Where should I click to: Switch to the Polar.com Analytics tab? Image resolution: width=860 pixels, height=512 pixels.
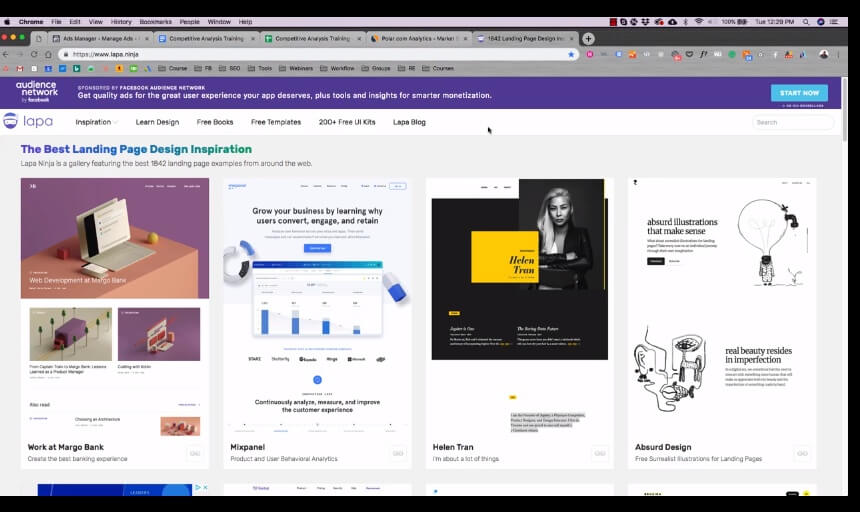[419, 38]
